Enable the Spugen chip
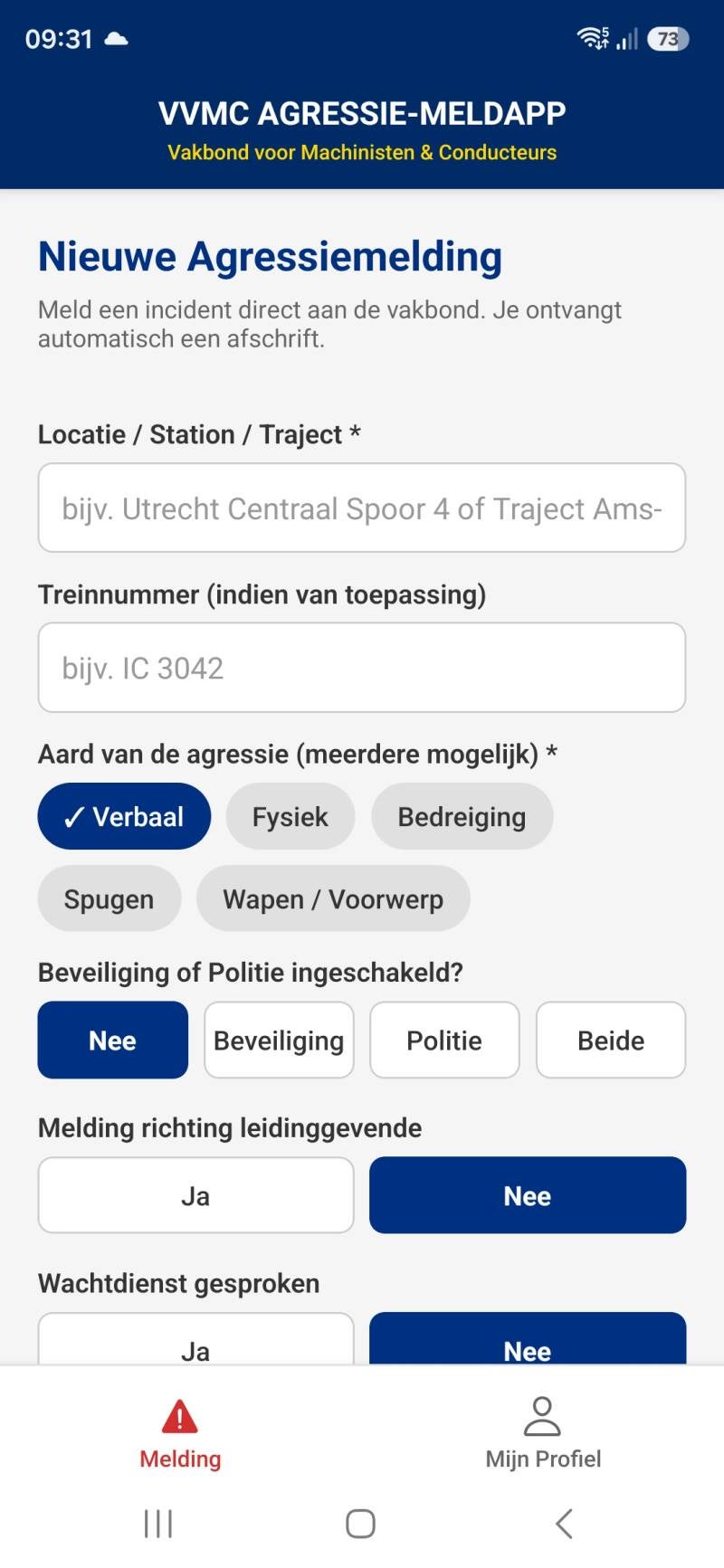724x1568 pixels. point(110,898)
